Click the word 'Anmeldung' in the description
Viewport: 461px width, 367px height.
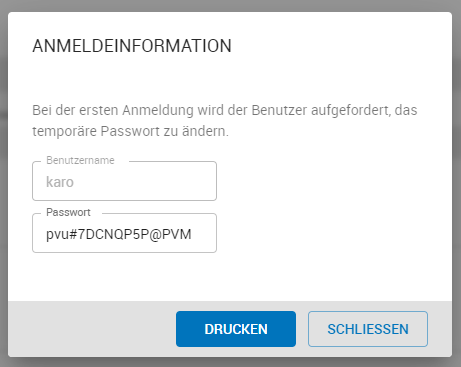[x=158, y=110]
